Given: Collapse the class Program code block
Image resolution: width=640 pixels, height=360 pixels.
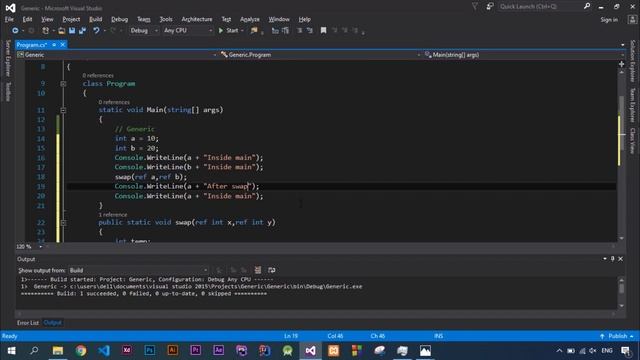Looking at the screenshot, I should [x=63, y=84].
